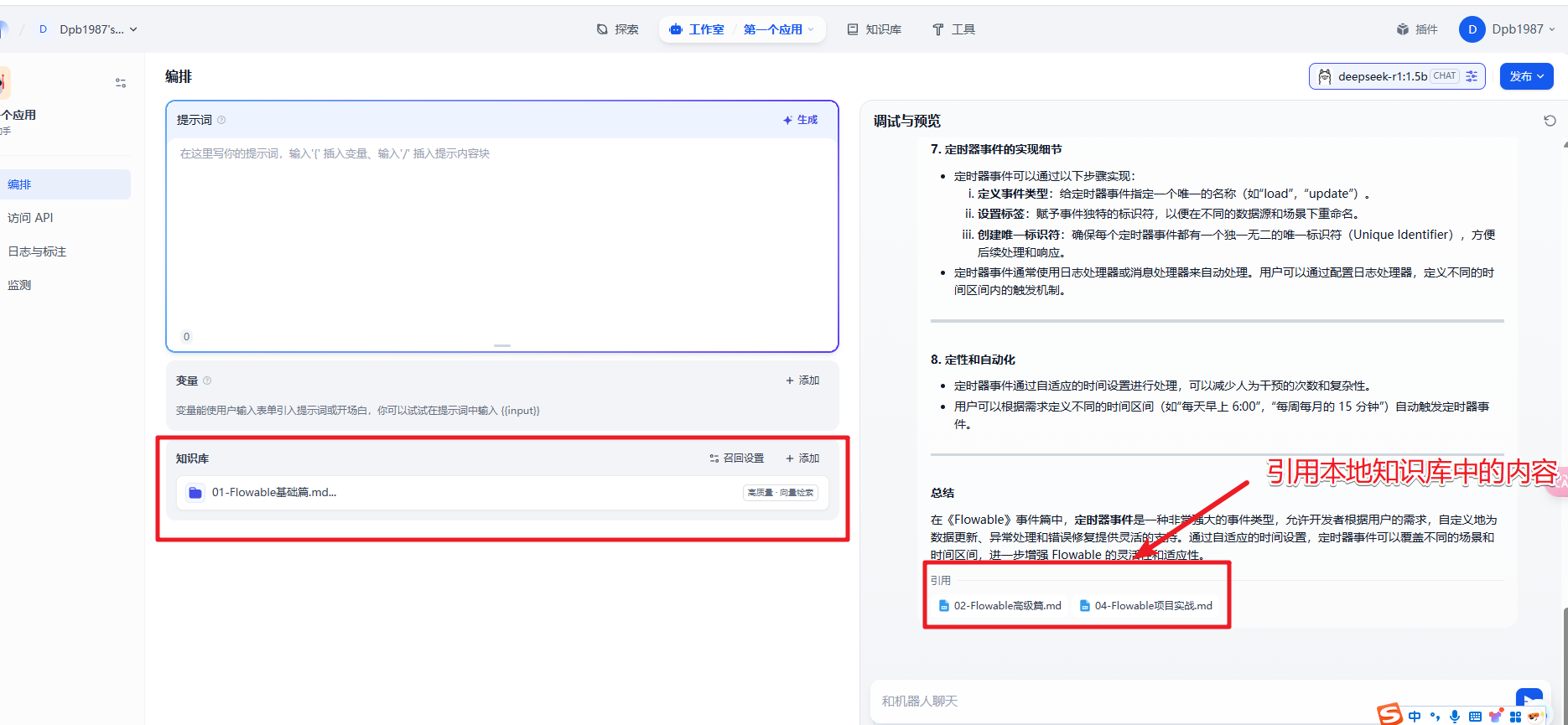Viewport: 1568px width, 725px height.
Task: Go to the 知识库 top navigation tab
Action: tap(875, 29)
